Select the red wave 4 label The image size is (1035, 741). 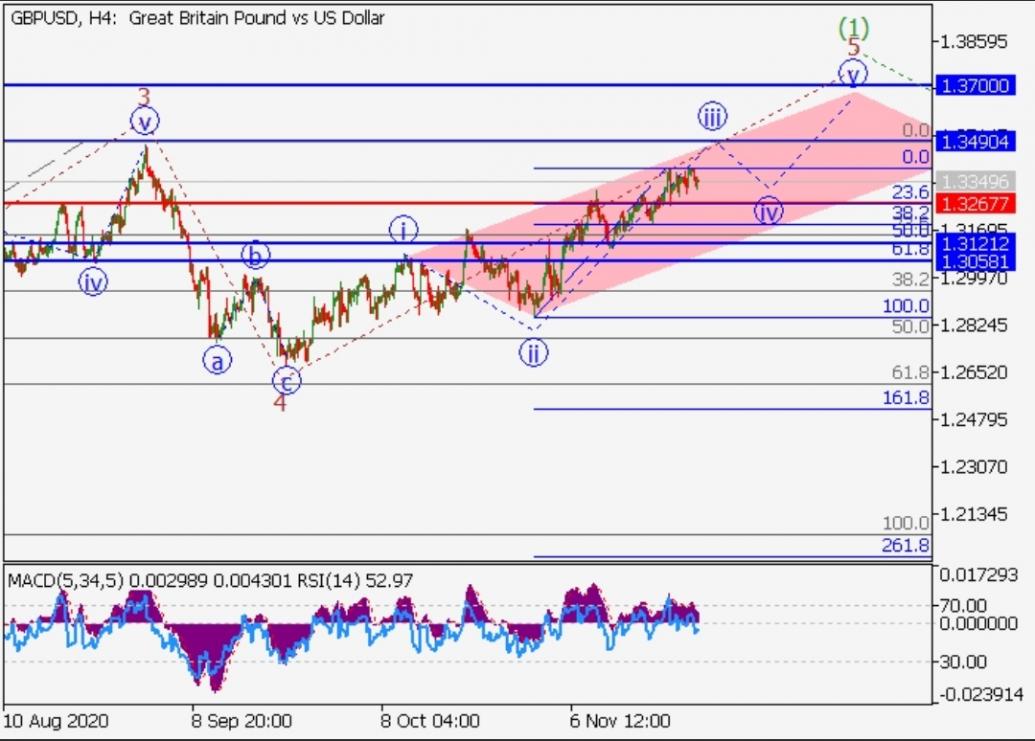pos(280,403)
